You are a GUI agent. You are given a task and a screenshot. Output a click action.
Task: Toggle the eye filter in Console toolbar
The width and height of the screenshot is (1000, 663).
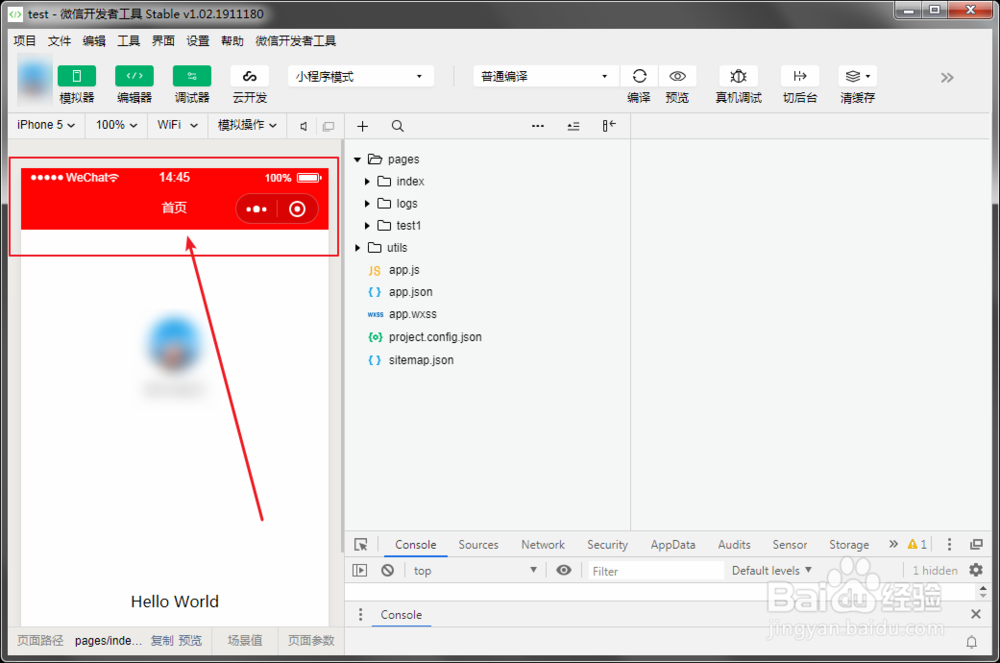563,570
